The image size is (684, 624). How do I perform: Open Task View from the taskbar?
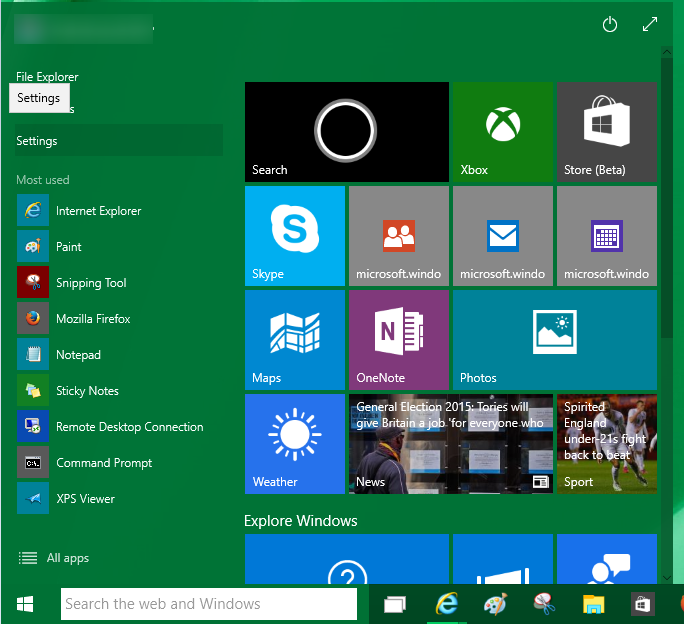pos(395,604)
